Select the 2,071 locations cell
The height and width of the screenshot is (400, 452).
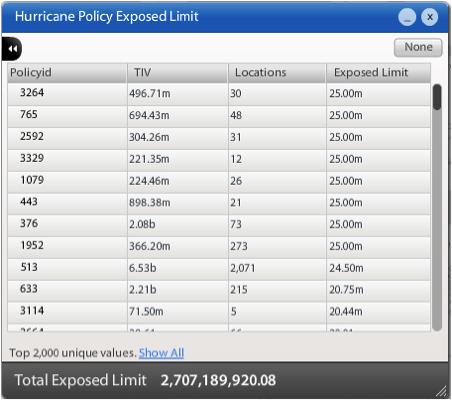(277, 269)
